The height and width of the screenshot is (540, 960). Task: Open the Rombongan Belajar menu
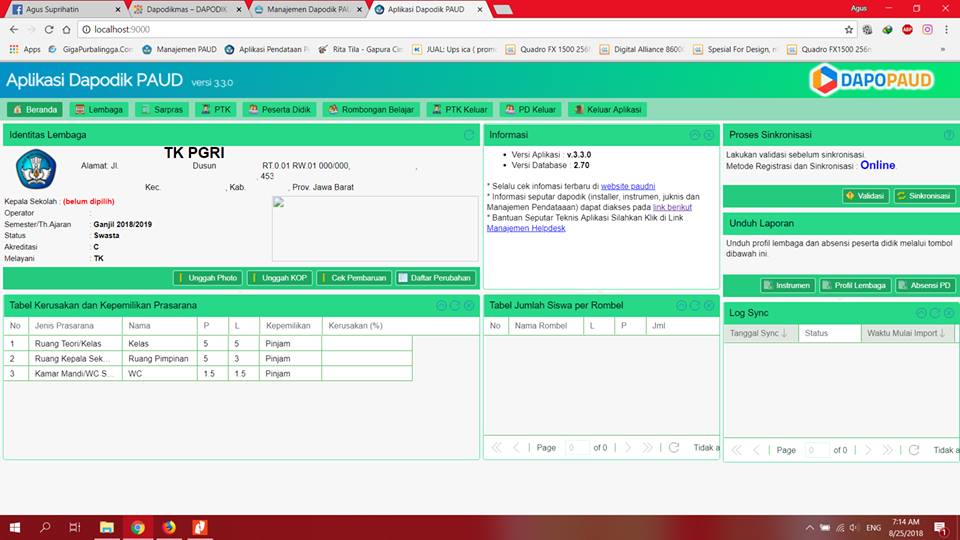coord(371,110)
